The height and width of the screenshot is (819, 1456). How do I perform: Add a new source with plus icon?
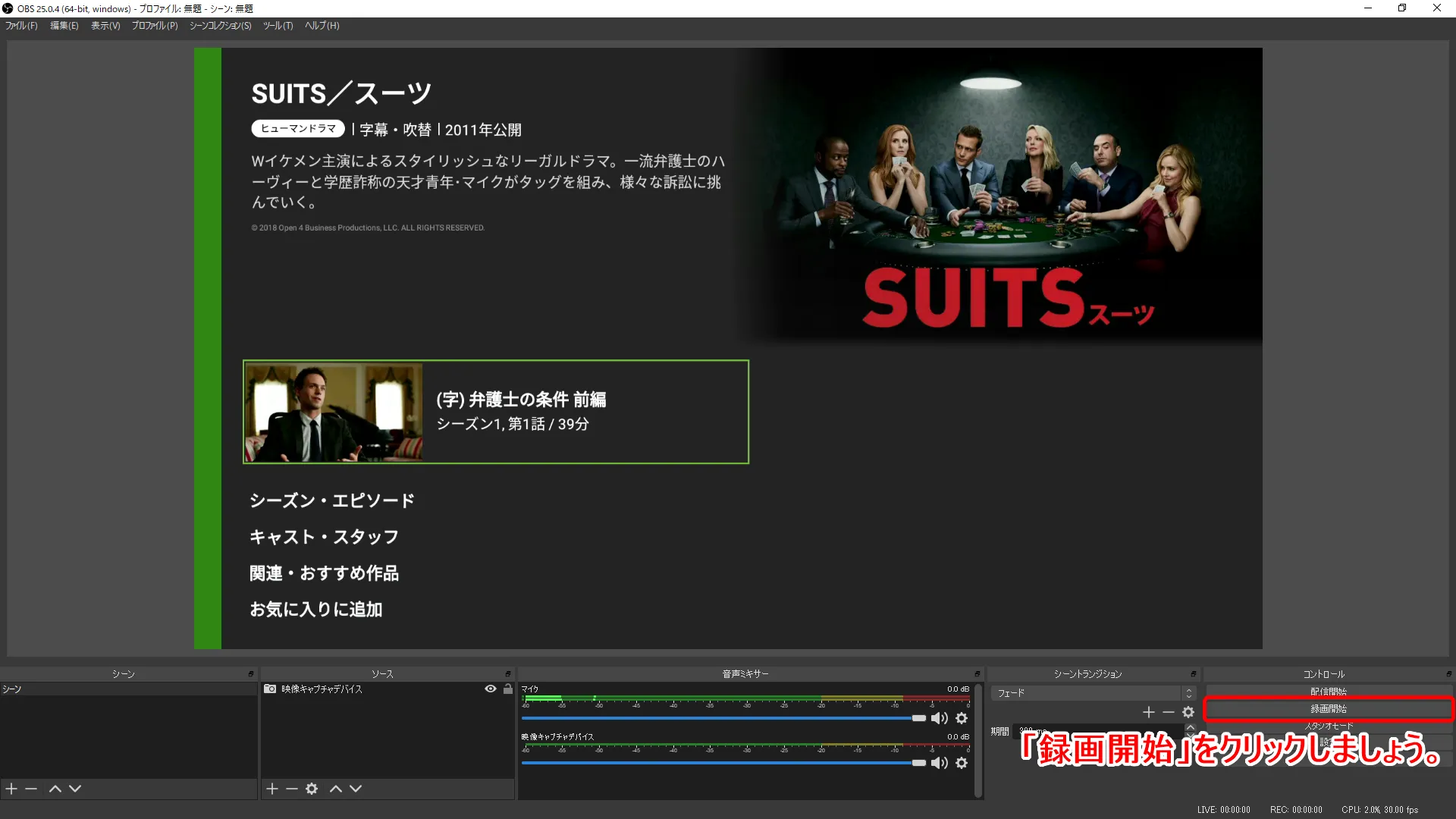click(x=272, y=789)
